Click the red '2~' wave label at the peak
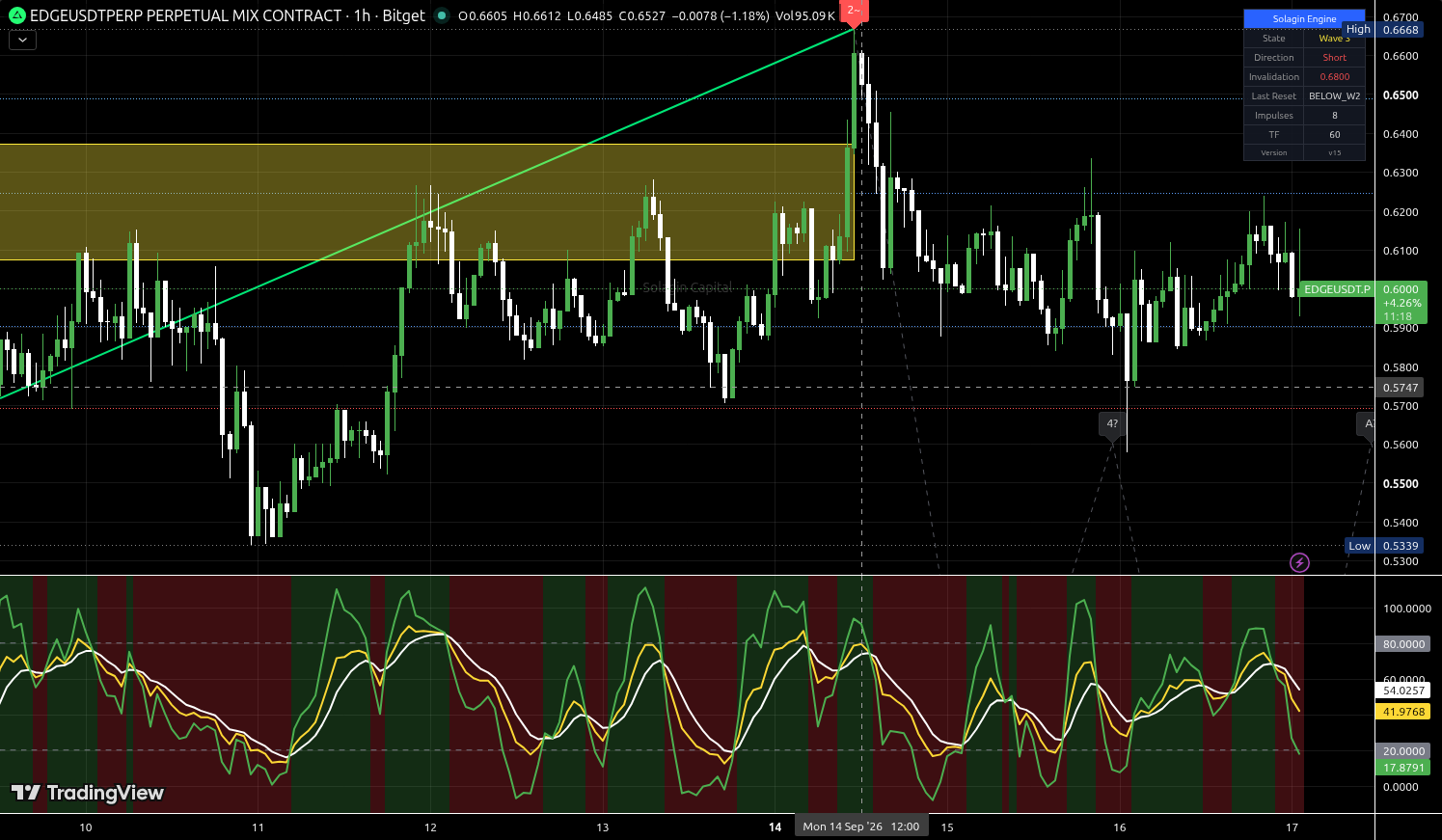Image resolution: width=1442 pixels, height=840 pixels. click(854, 12)
